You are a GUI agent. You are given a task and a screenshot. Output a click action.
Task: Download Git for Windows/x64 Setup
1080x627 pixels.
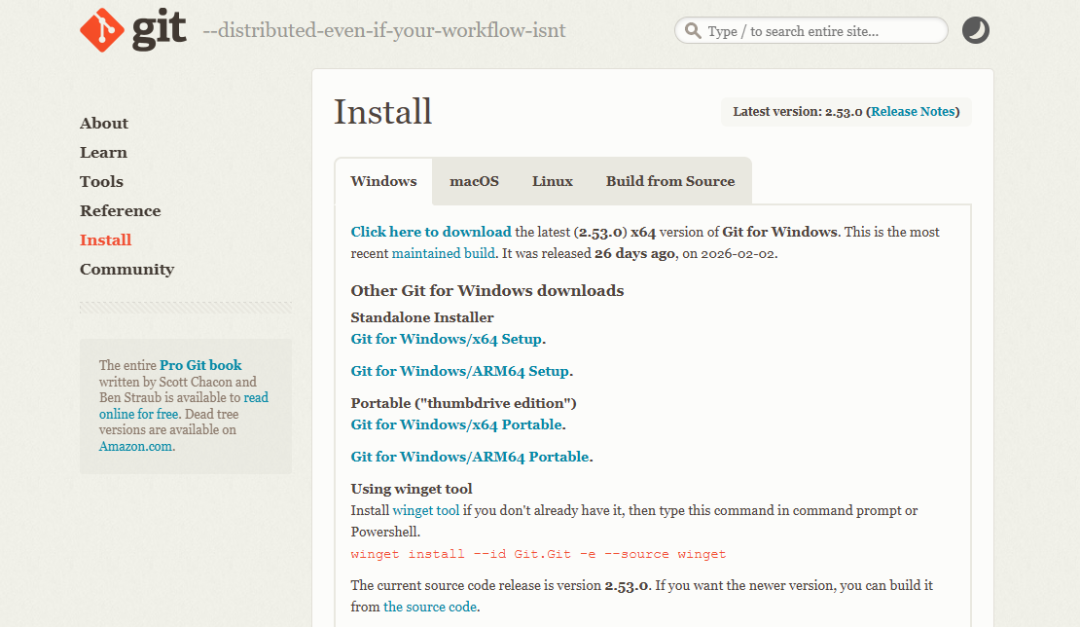click(446, 339)
